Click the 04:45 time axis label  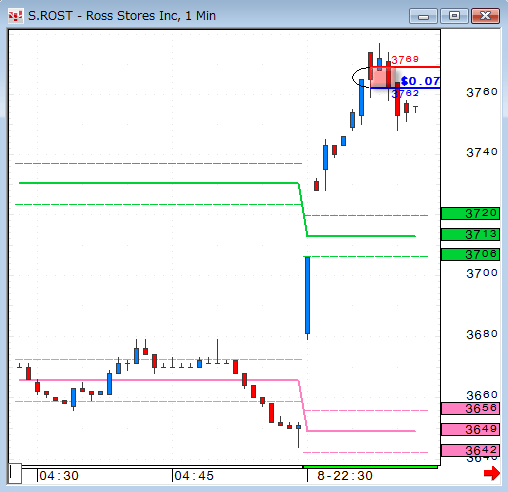194,476
